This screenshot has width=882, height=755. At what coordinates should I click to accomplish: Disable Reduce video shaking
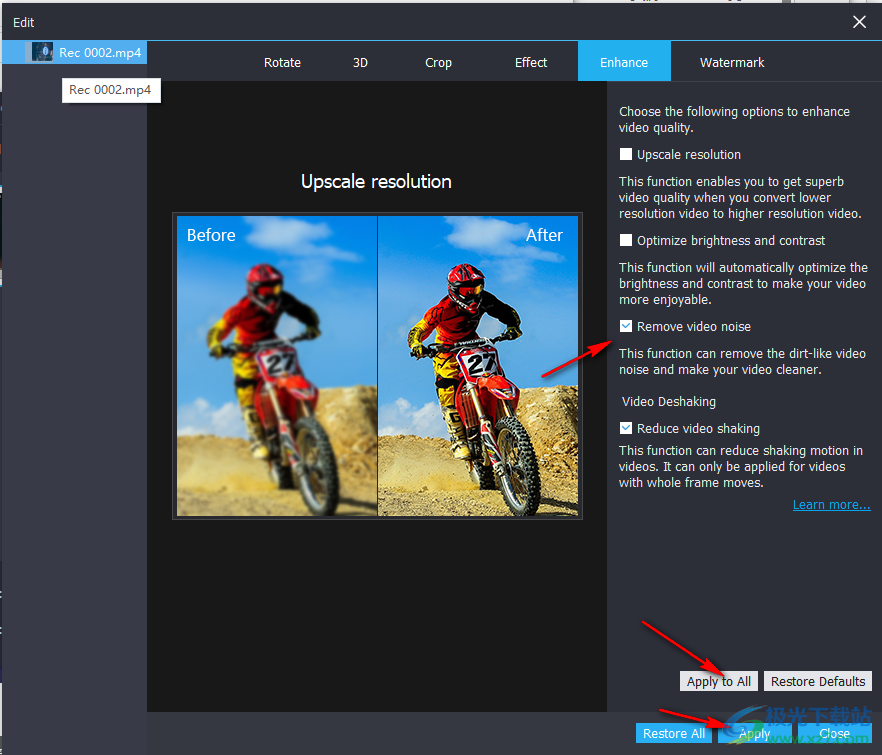pos(626,428)
